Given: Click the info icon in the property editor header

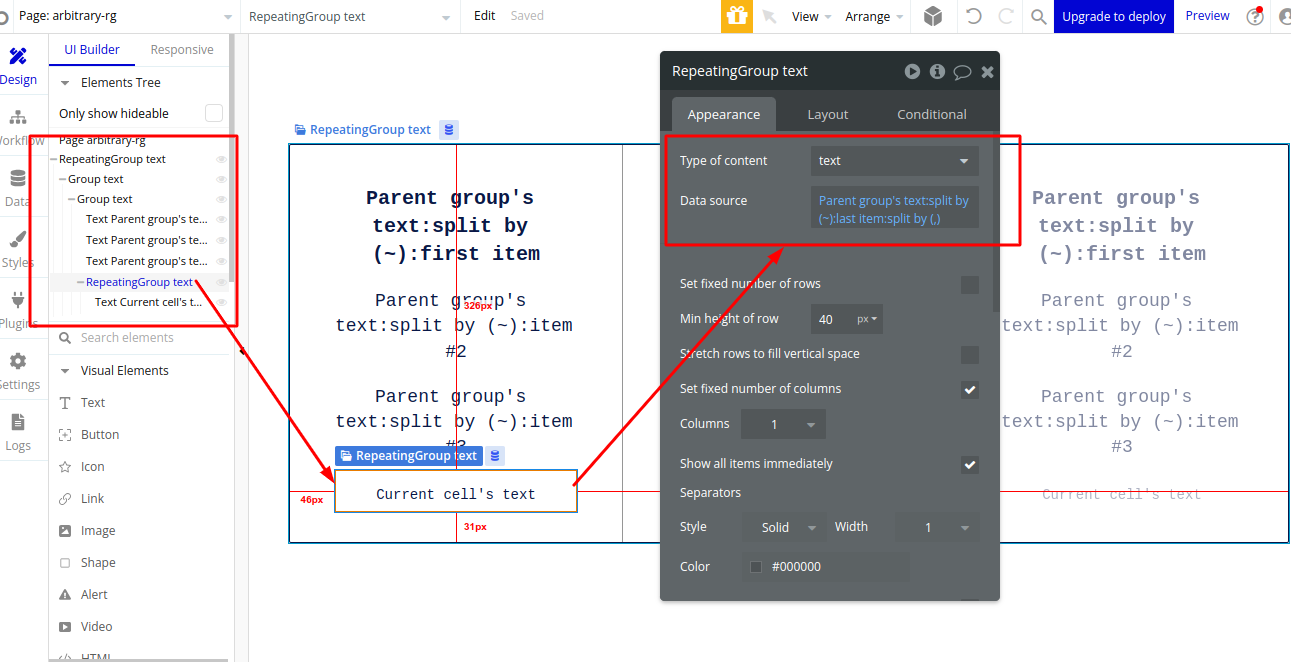Looking at the screenshot, I should 937,71.
